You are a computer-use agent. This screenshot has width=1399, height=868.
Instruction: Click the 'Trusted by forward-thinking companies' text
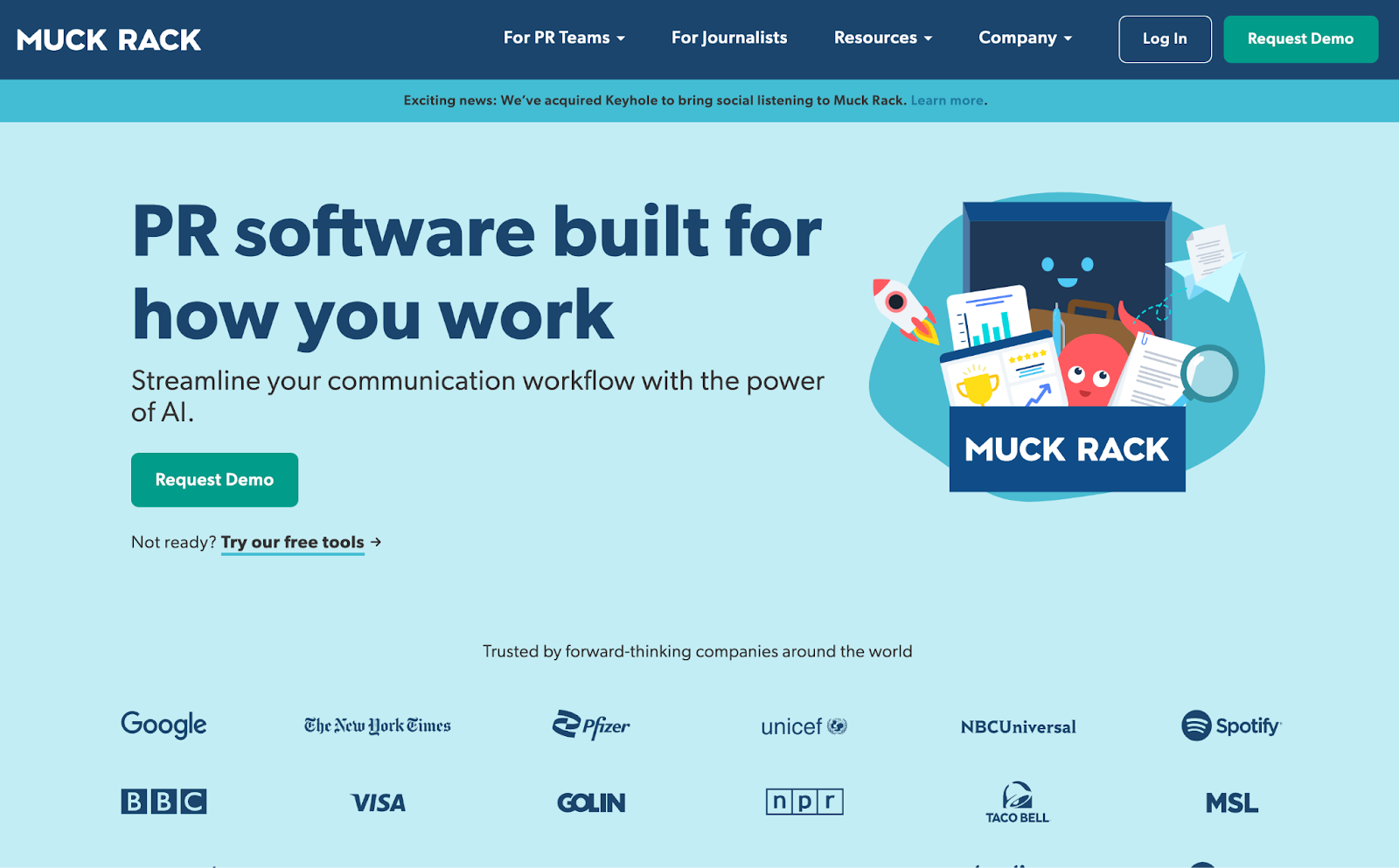(x=698, y=651)
